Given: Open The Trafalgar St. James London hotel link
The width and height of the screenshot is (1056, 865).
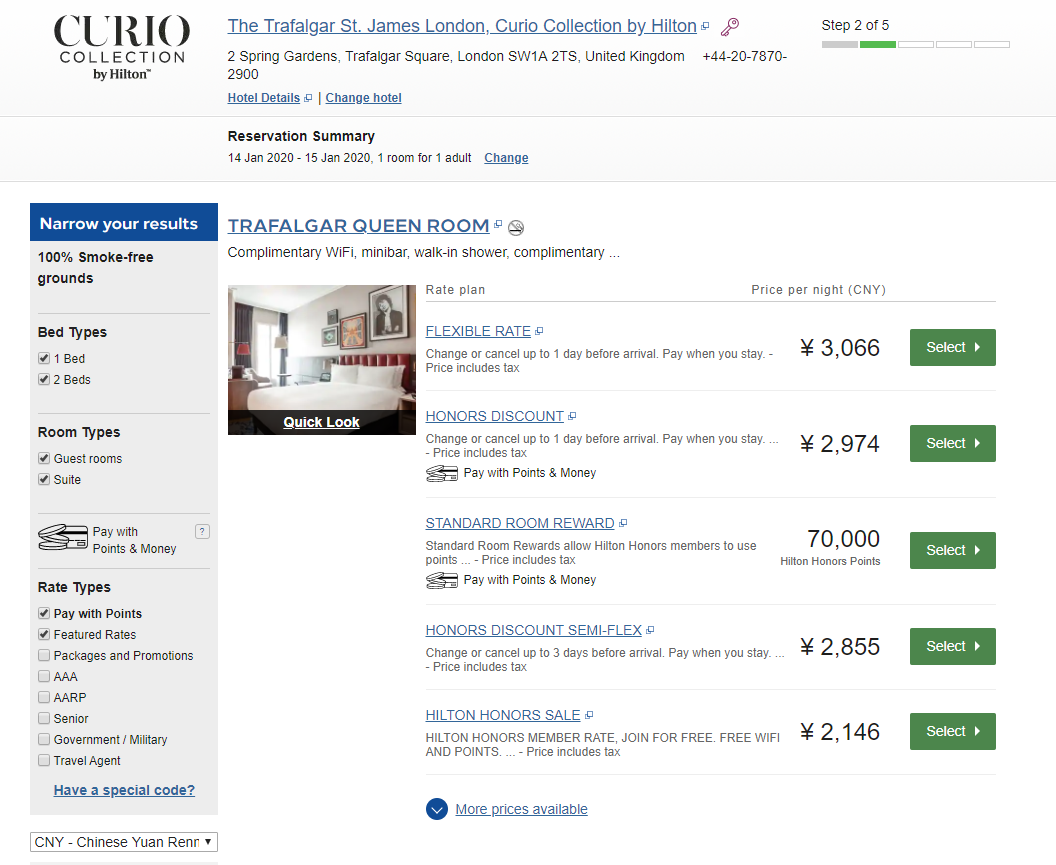Looking at the screenshot, I should [462, 26].
